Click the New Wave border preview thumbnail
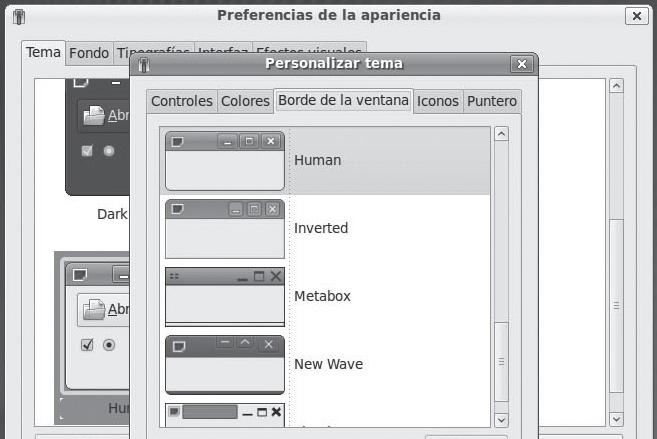This screenshot has width=657, height=439. click(225, 364)
